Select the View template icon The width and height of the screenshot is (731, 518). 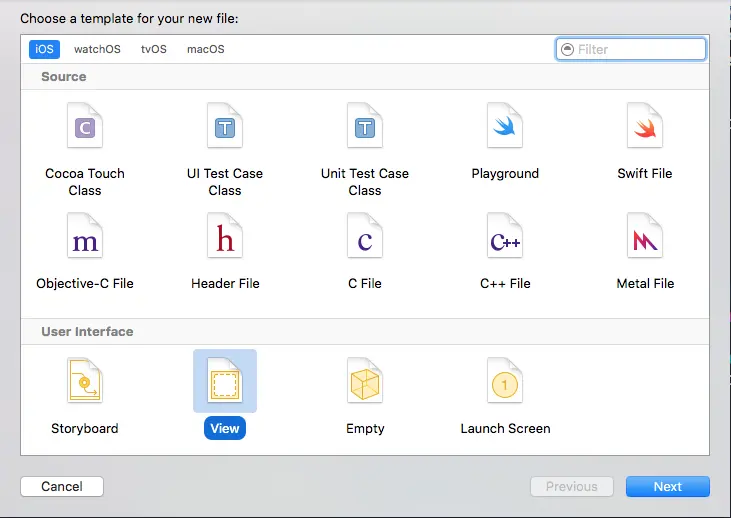[x=225, y=380]
